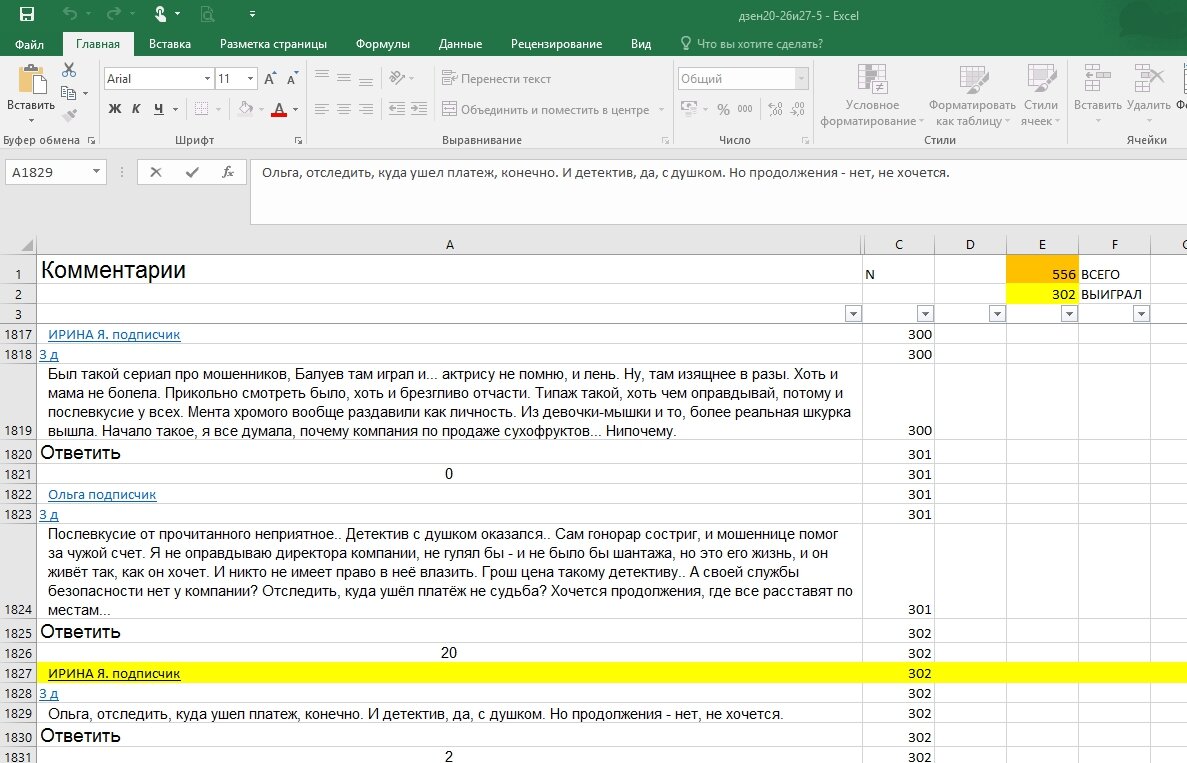Open the Ольга подписчик link
This screenshot has height=763, width=1187.
[x=102, y=494]
